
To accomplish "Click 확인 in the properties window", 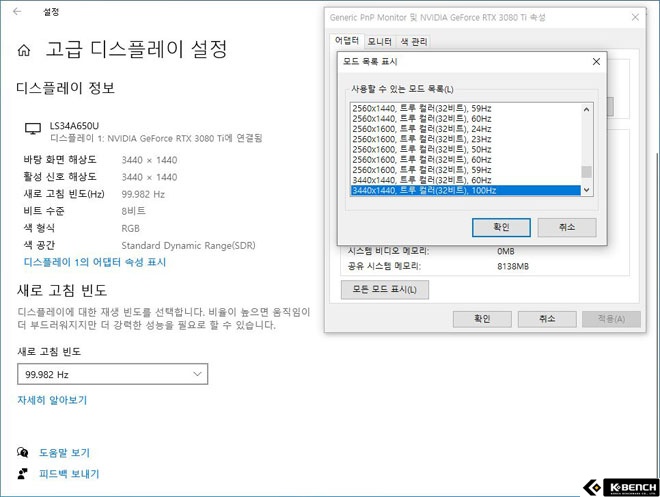I will [x=482, y=319].
